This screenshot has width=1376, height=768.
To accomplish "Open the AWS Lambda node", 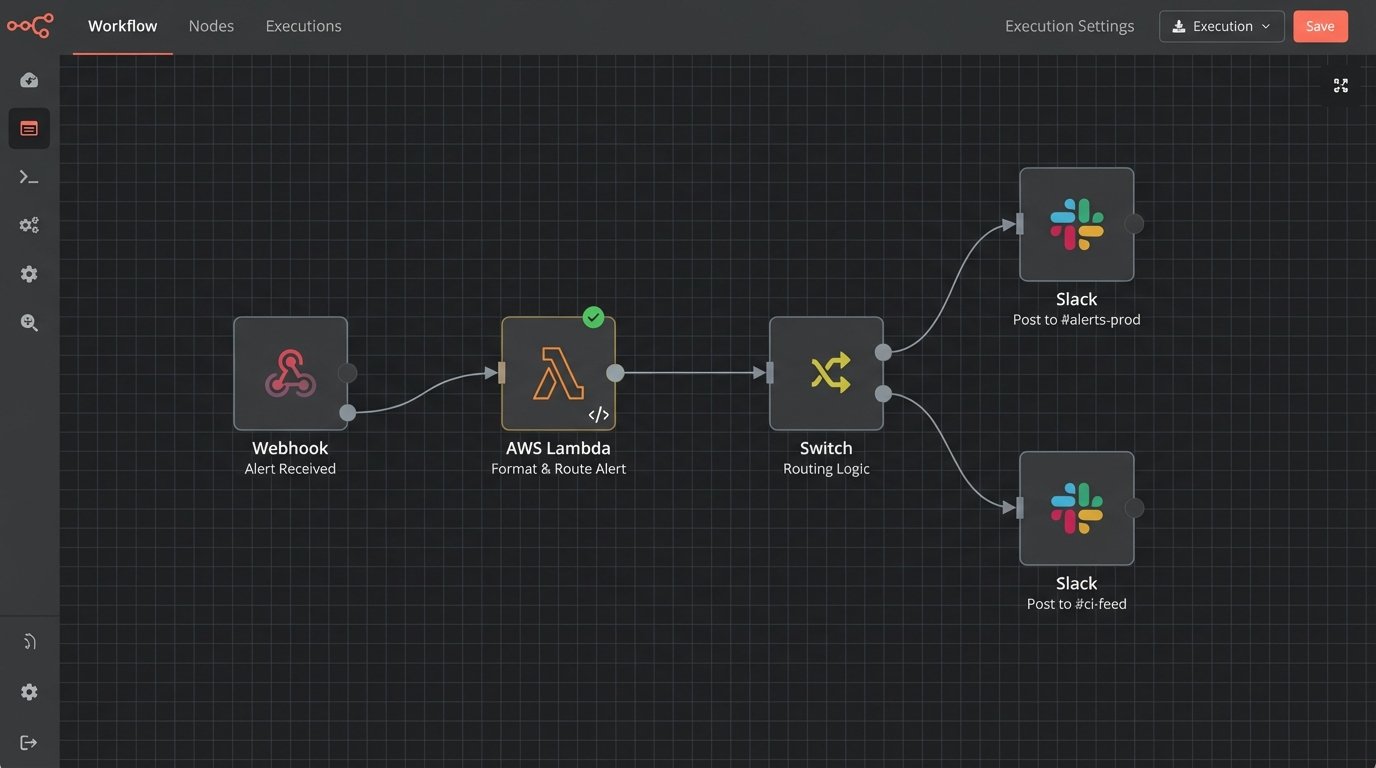I will pos(558,372).
